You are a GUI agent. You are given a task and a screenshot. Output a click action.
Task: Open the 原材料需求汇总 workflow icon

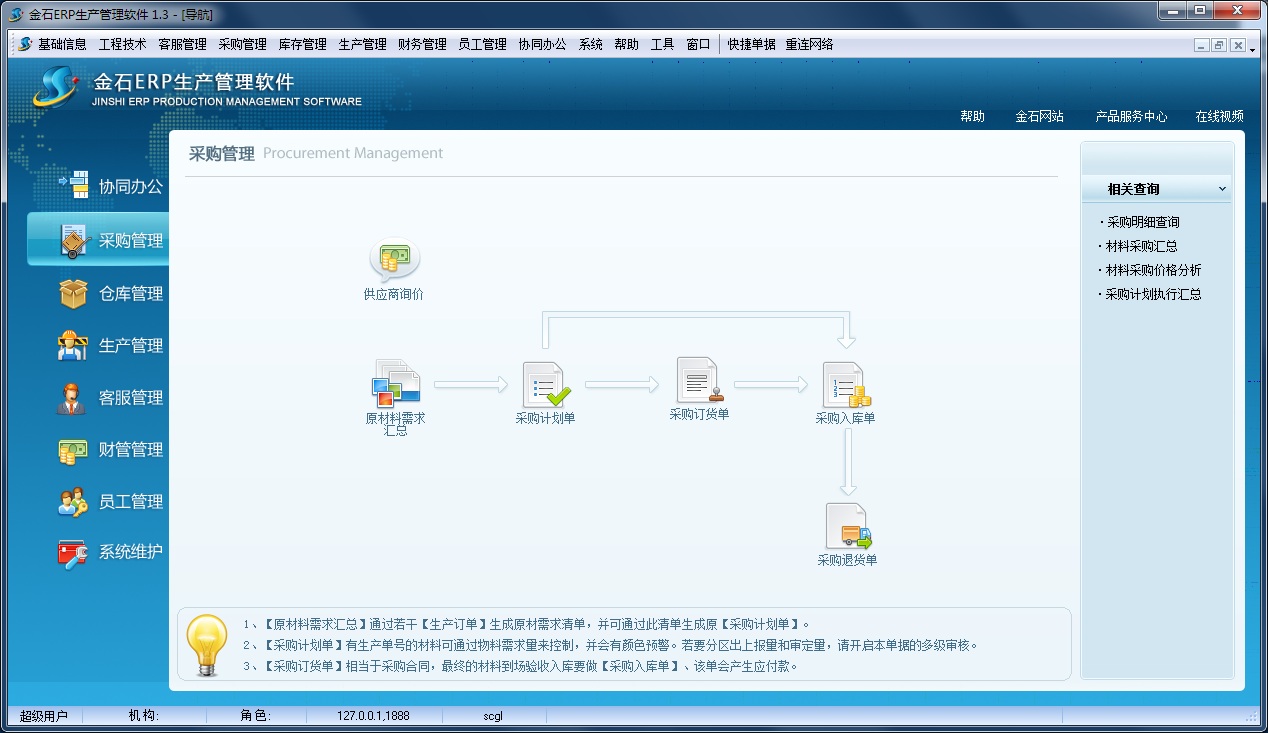click(x=396, y=384)
